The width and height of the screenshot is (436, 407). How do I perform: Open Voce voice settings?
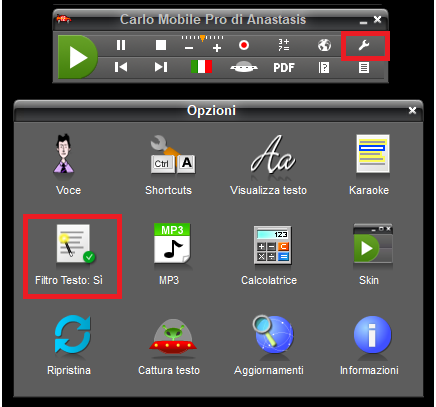tap(68, 165)
